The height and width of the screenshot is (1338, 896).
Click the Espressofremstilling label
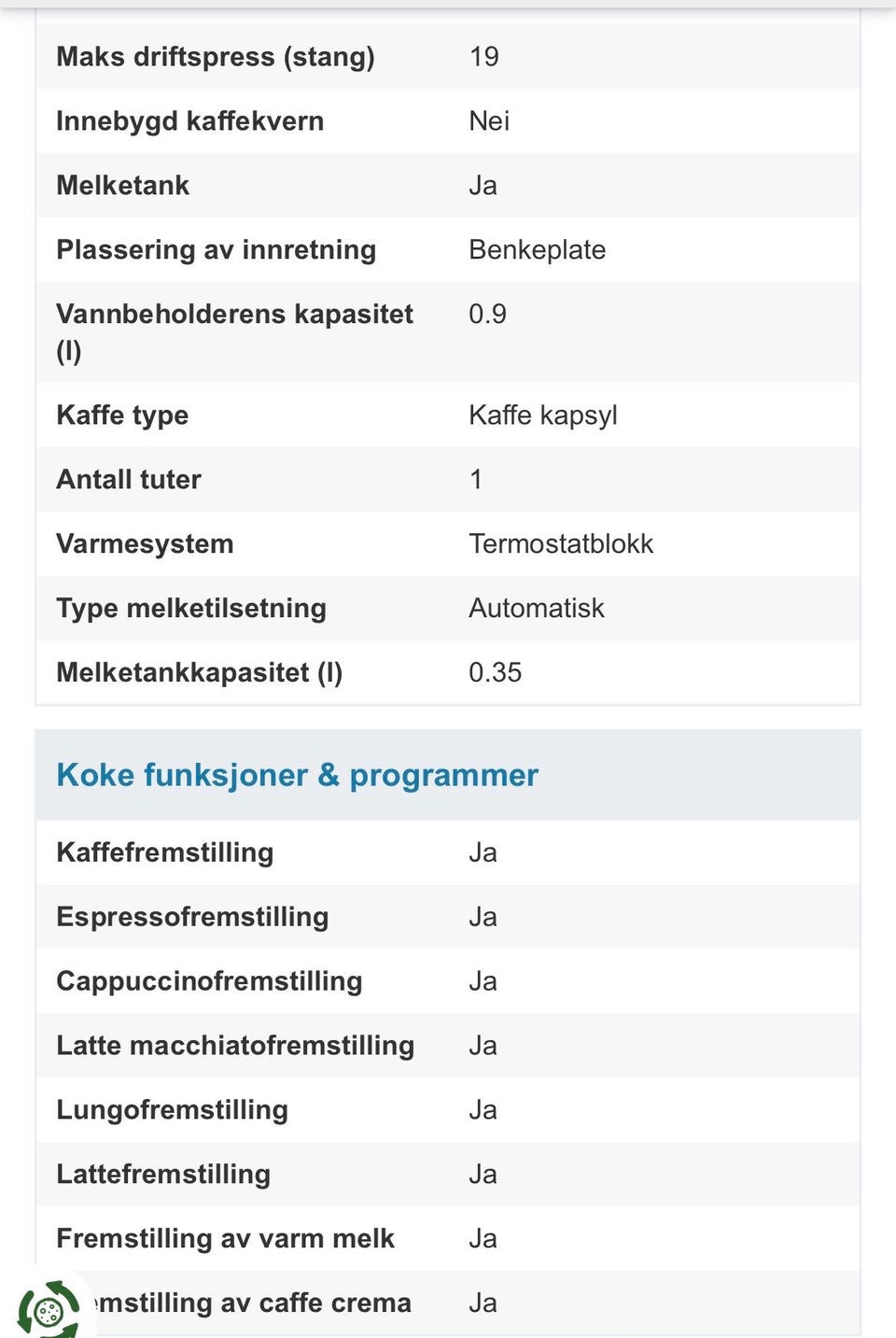click(192, 917)
